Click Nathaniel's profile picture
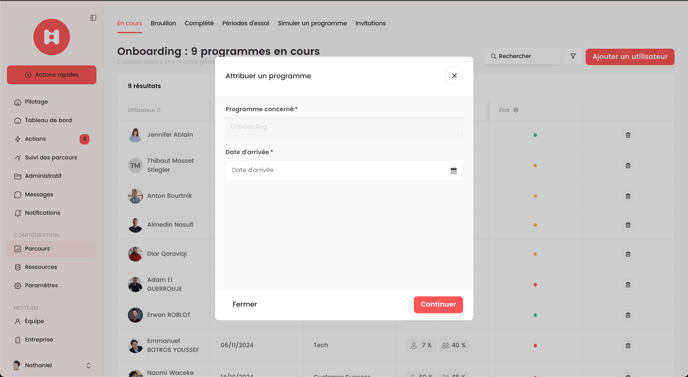 point(17,366)
